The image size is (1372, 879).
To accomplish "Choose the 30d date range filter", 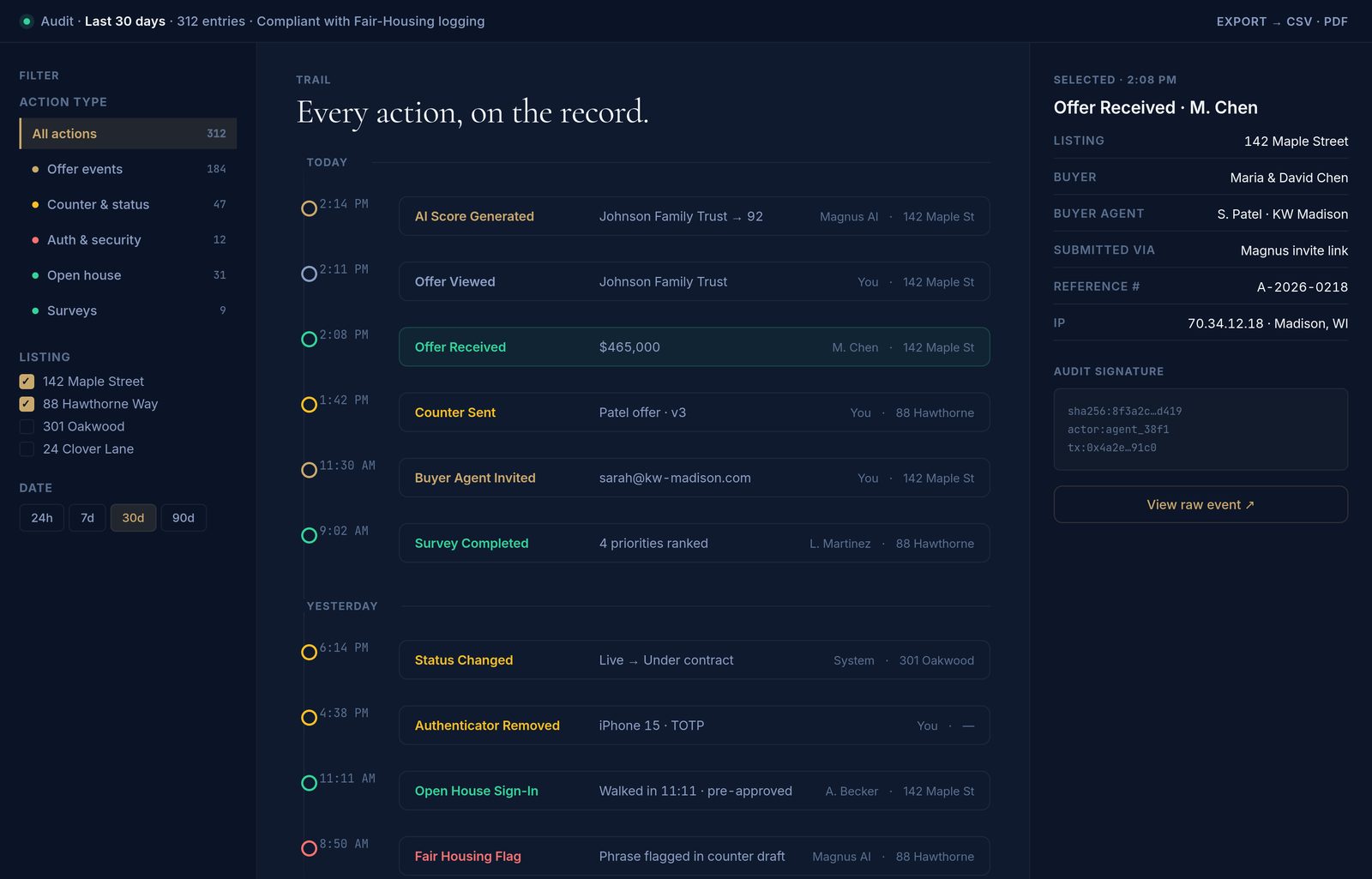I will [133, 518].
